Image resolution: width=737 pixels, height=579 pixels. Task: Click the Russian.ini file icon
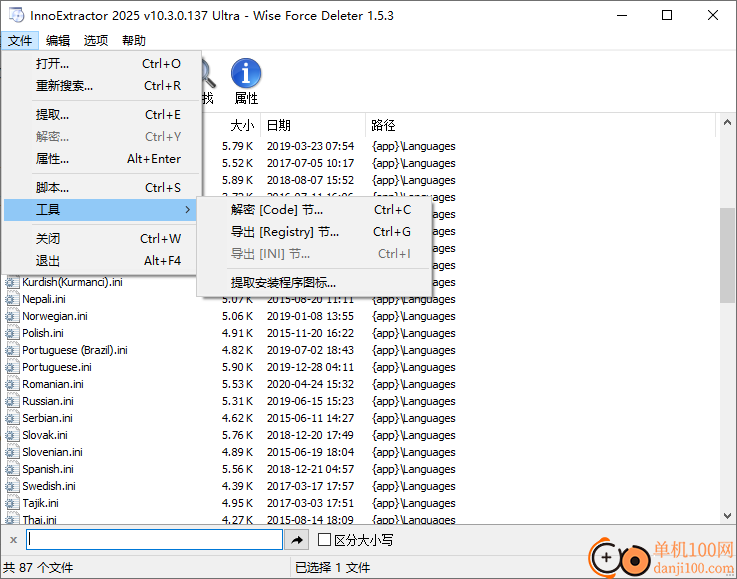point(11,401)
